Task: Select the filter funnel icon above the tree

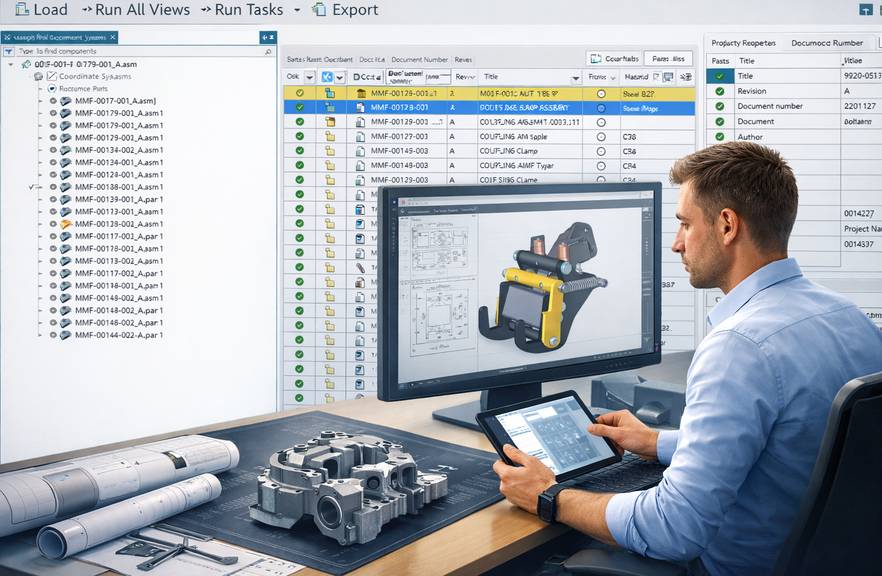Action: [x=8, y=51]
